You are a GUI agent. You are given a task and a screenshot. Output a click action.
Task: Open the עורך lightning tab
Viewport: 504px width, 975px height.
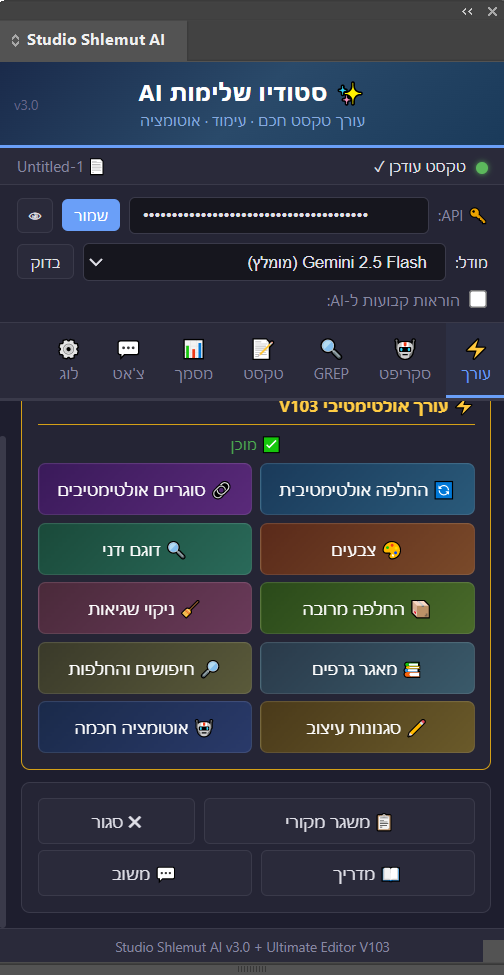pyautogui.click(x=475, y=360)
